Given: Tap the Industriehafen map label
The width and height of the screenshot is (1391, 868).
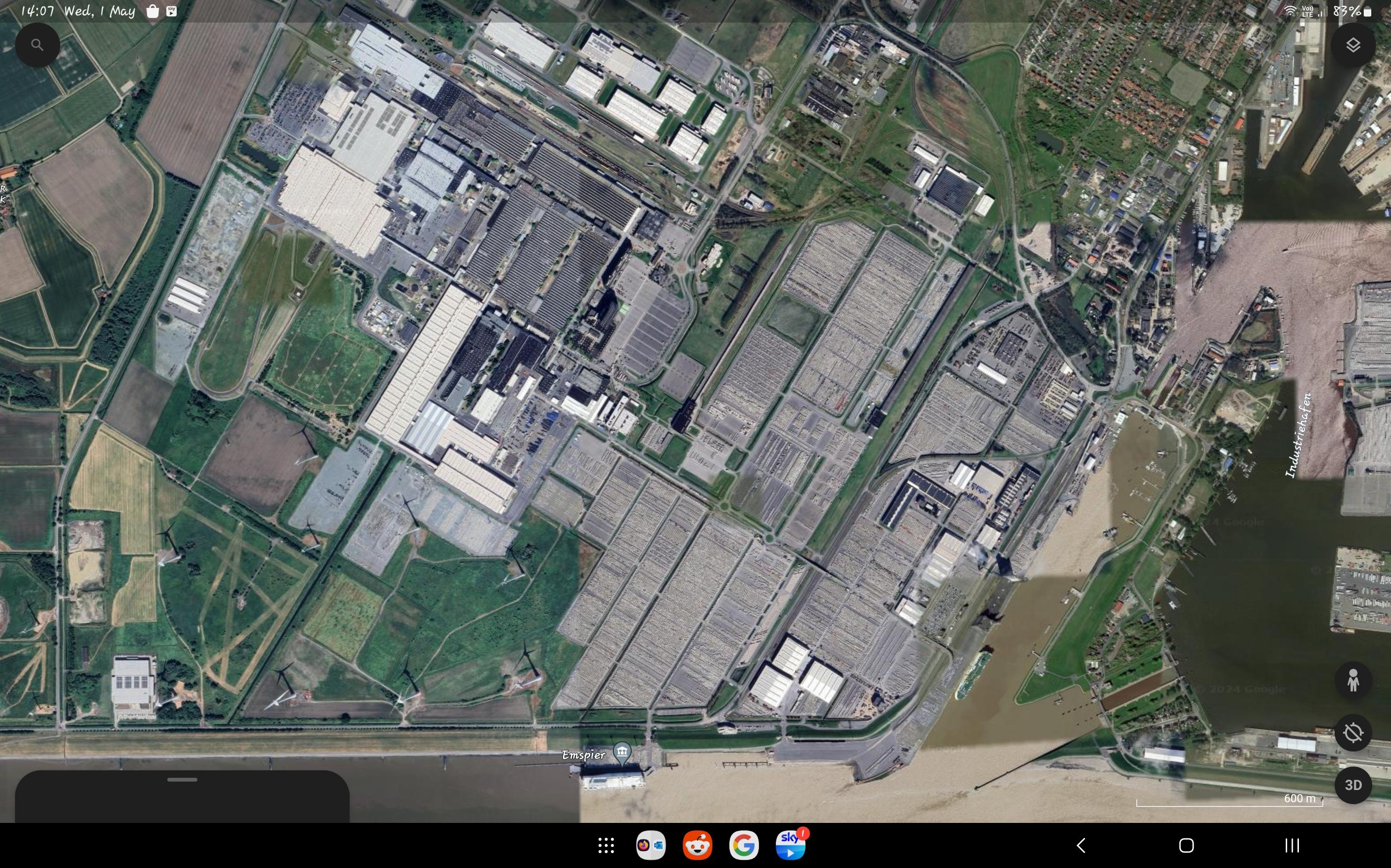Looking at the screenshot, I should 1299,435.
